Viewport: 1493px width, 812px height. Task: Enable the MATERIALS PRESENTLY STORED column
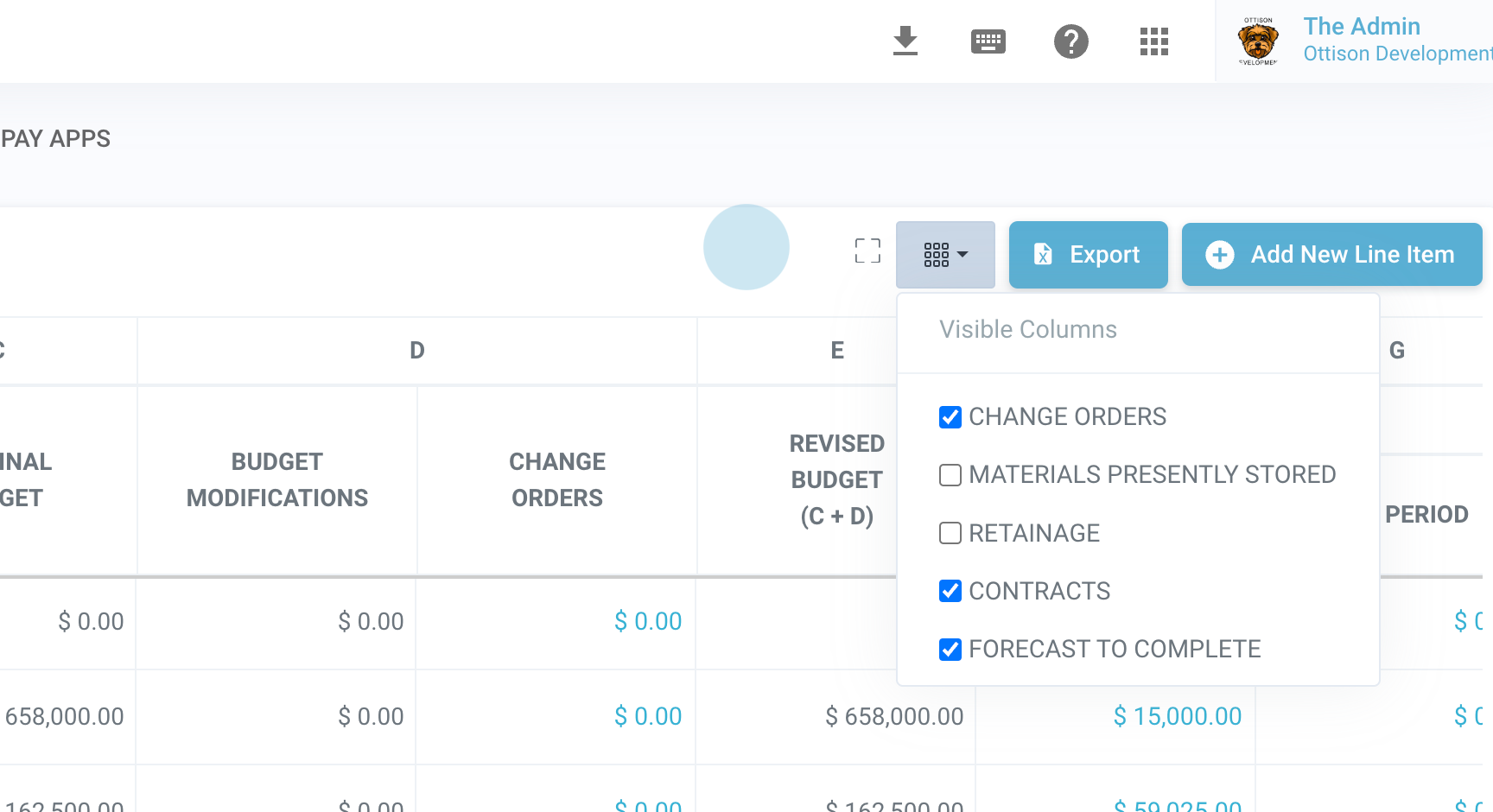coord(950,475)
